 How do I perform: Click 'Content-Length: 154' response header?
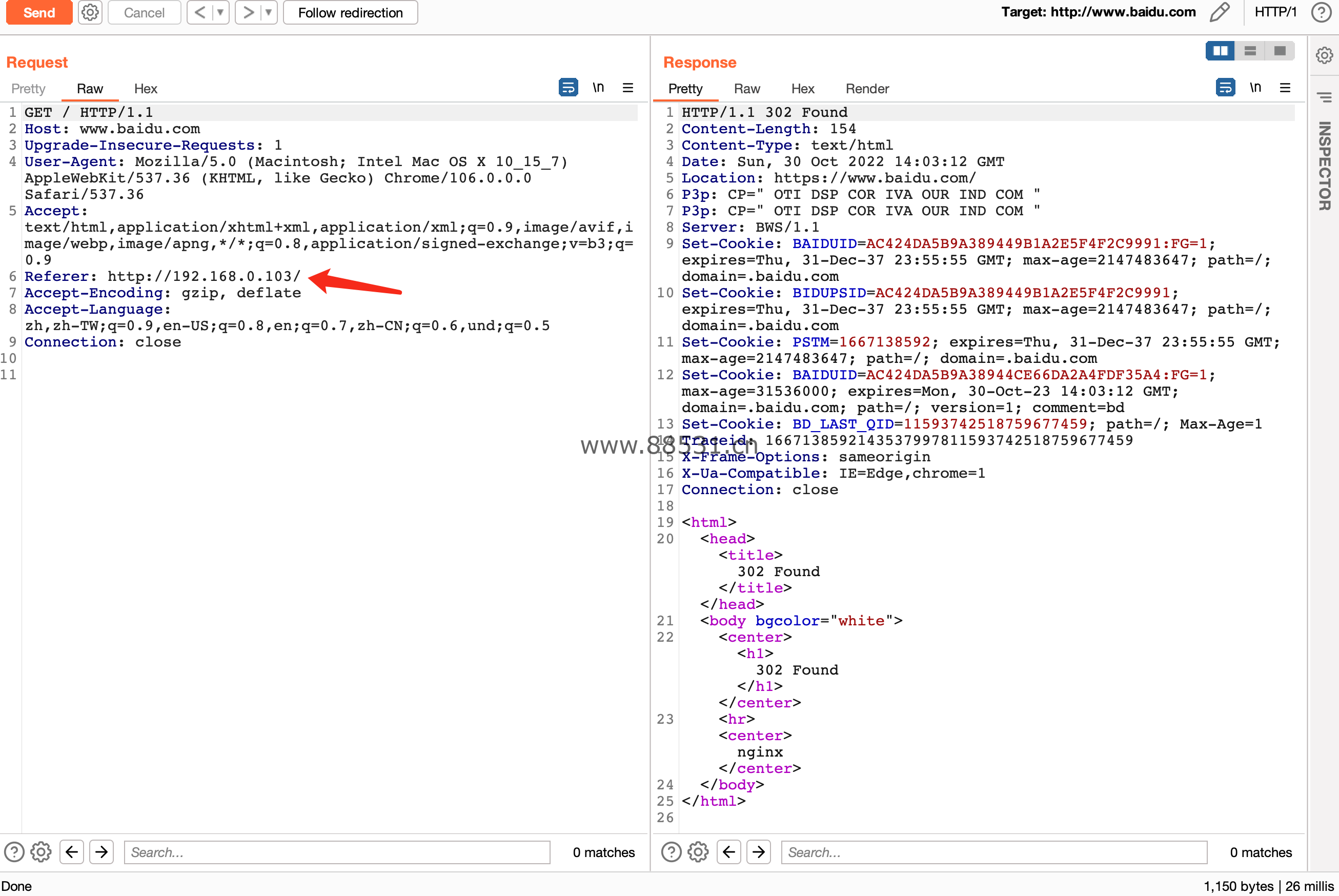coord(768,129)
